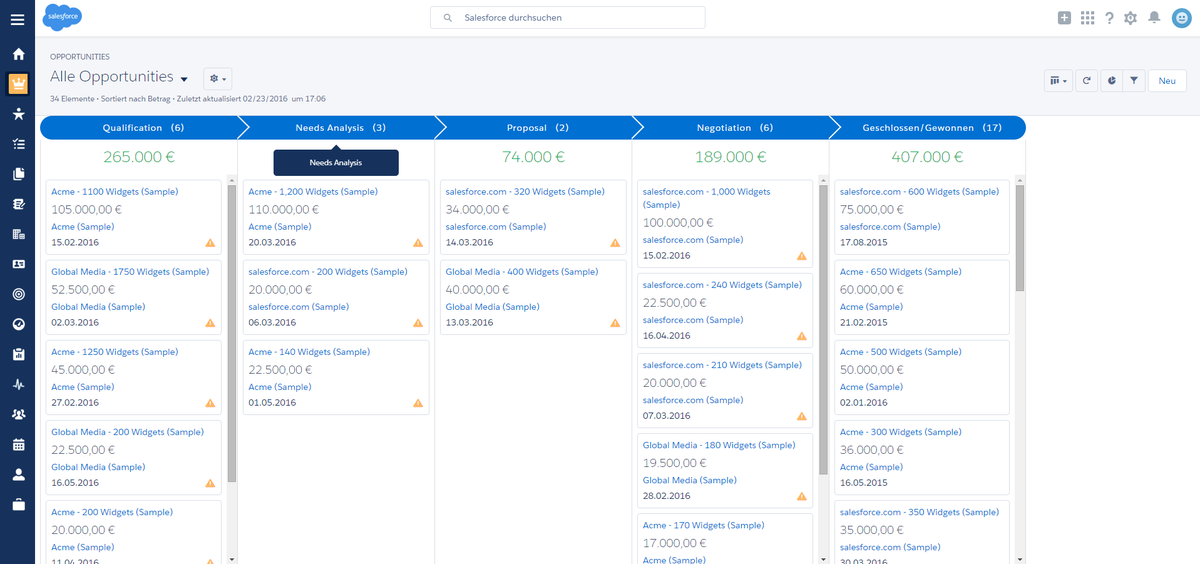Open Global Media - 180 Widgets opportunity
This screenshot has width=1200, height=564.
click(x=719, y=445)
